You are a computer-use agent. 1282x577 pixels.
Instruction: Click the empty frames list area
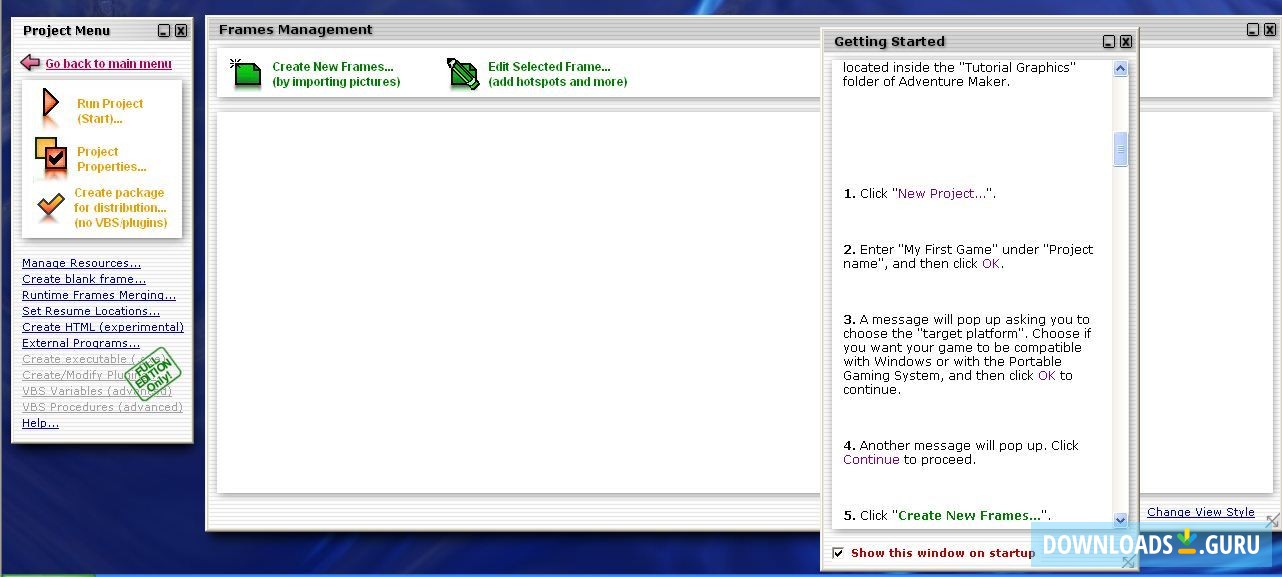[x=518, y=302]
